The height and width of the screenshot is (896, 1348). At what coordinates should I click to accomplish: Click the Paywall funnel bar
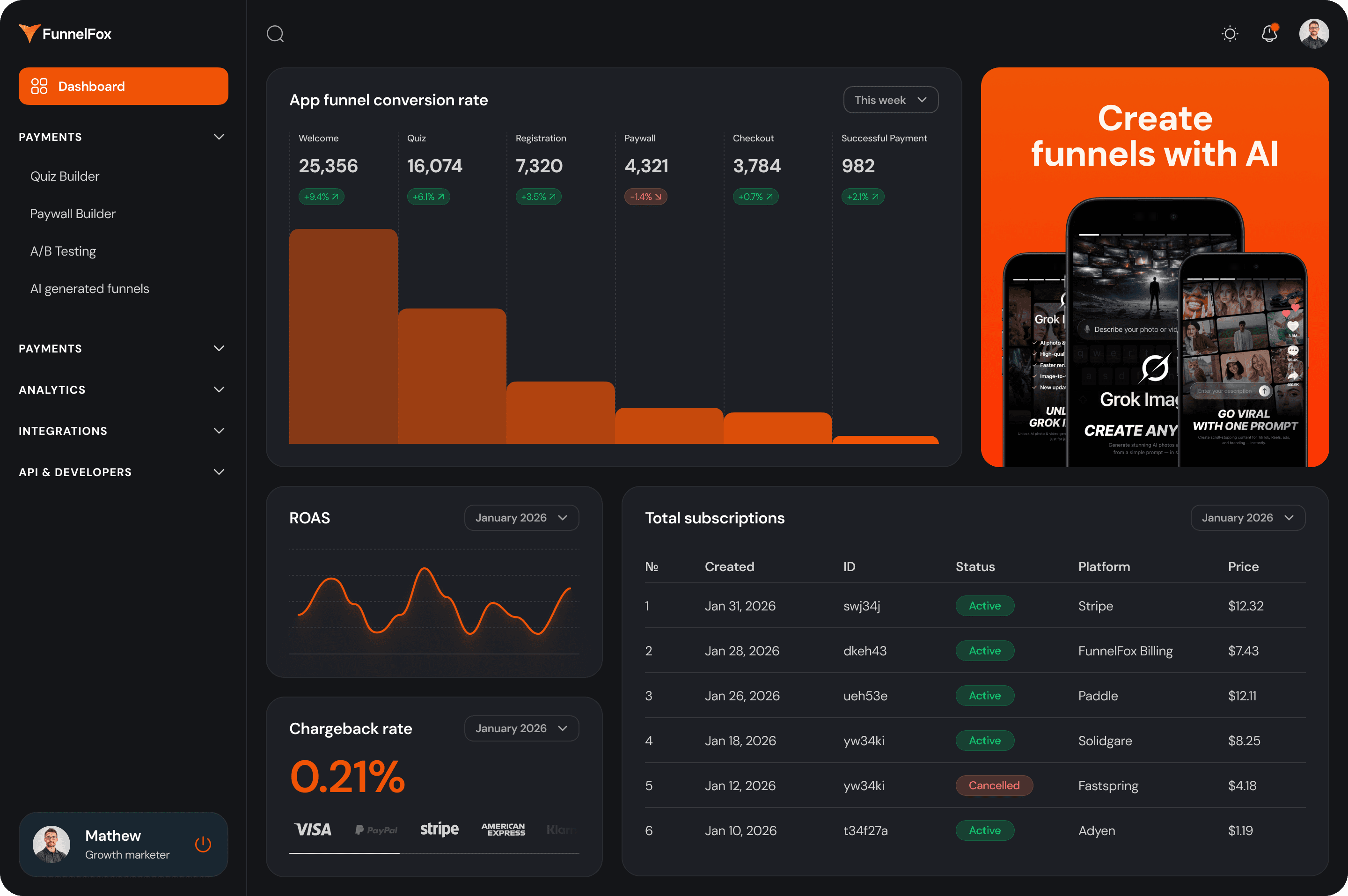tap(669, 426)
